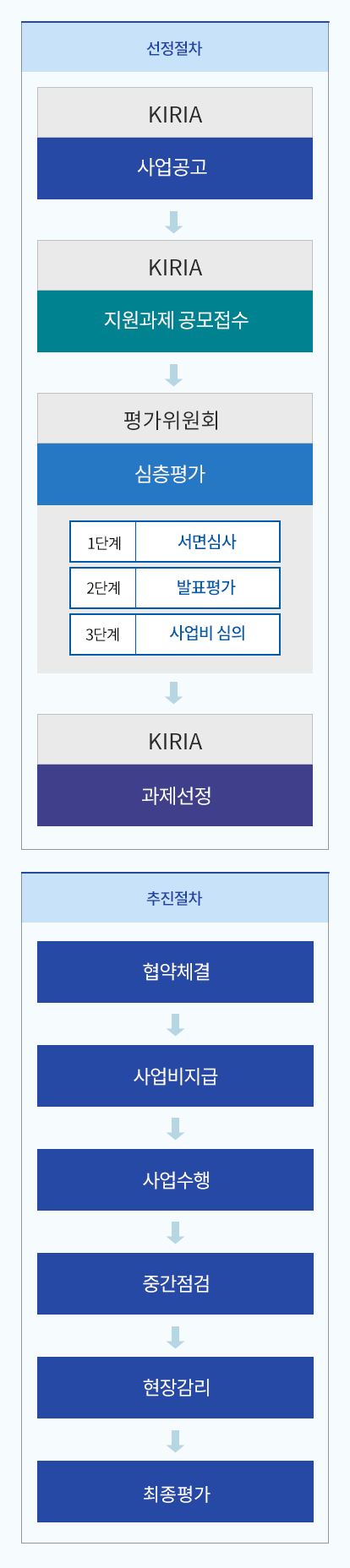The height and width of the screenshot is (1568, 350).
Task: Click the 3단계 label cell
Action: (103, 634)
